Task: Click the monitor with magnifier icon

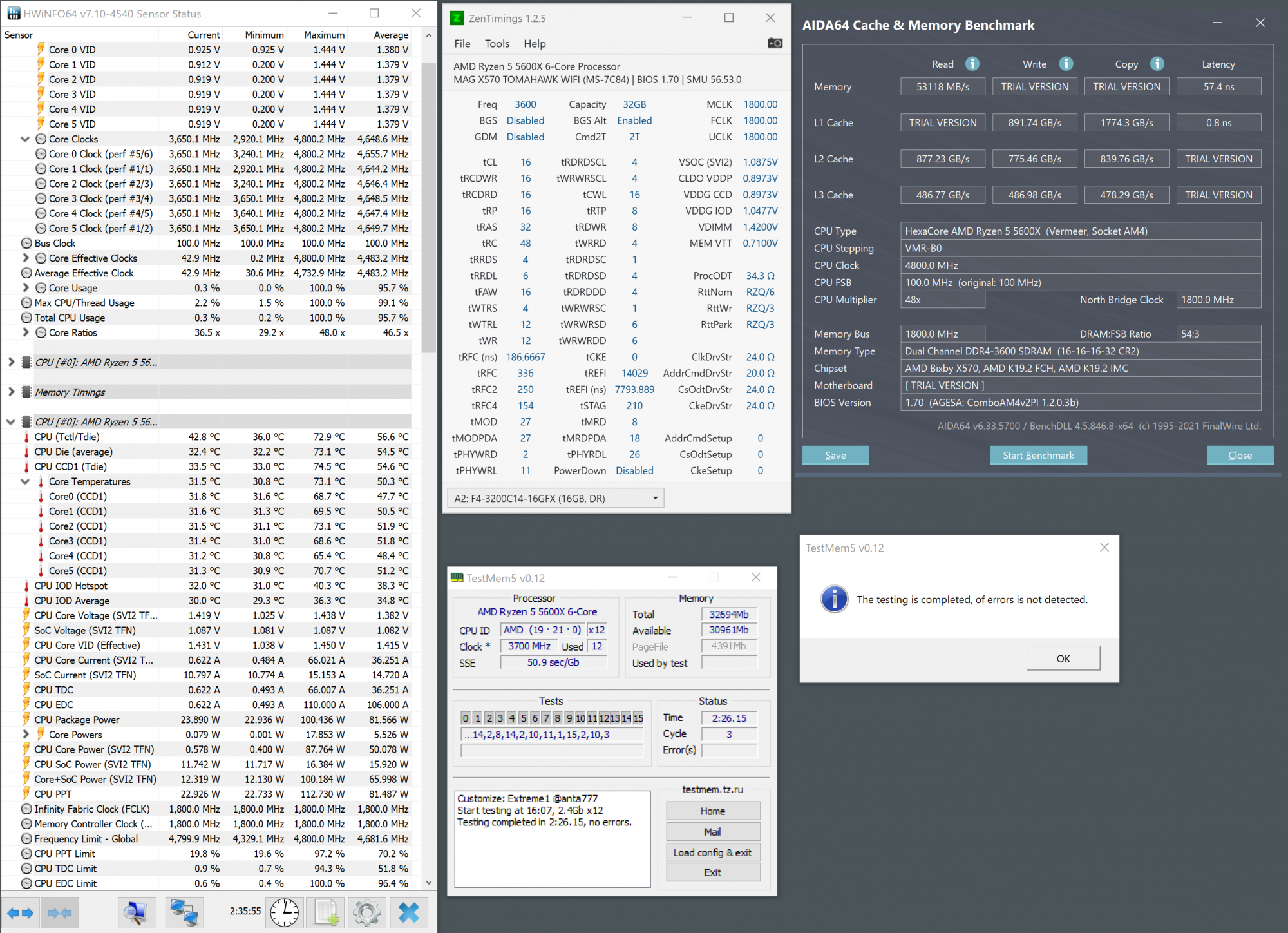Action: [x=137, y=912]
